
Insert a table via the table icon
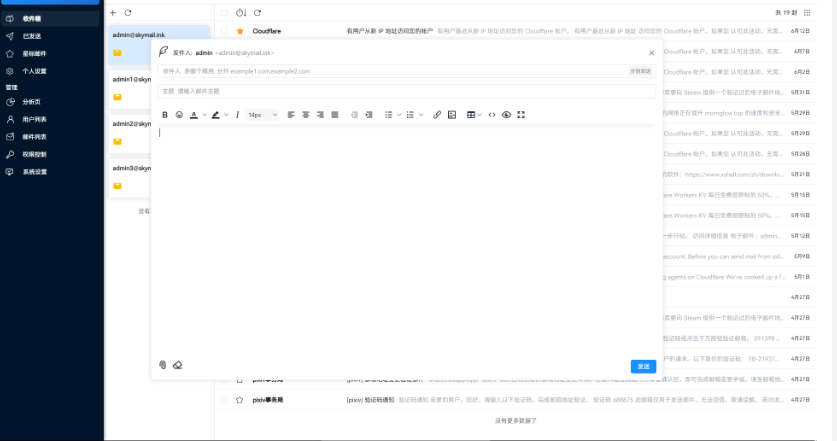pos(471,115)
